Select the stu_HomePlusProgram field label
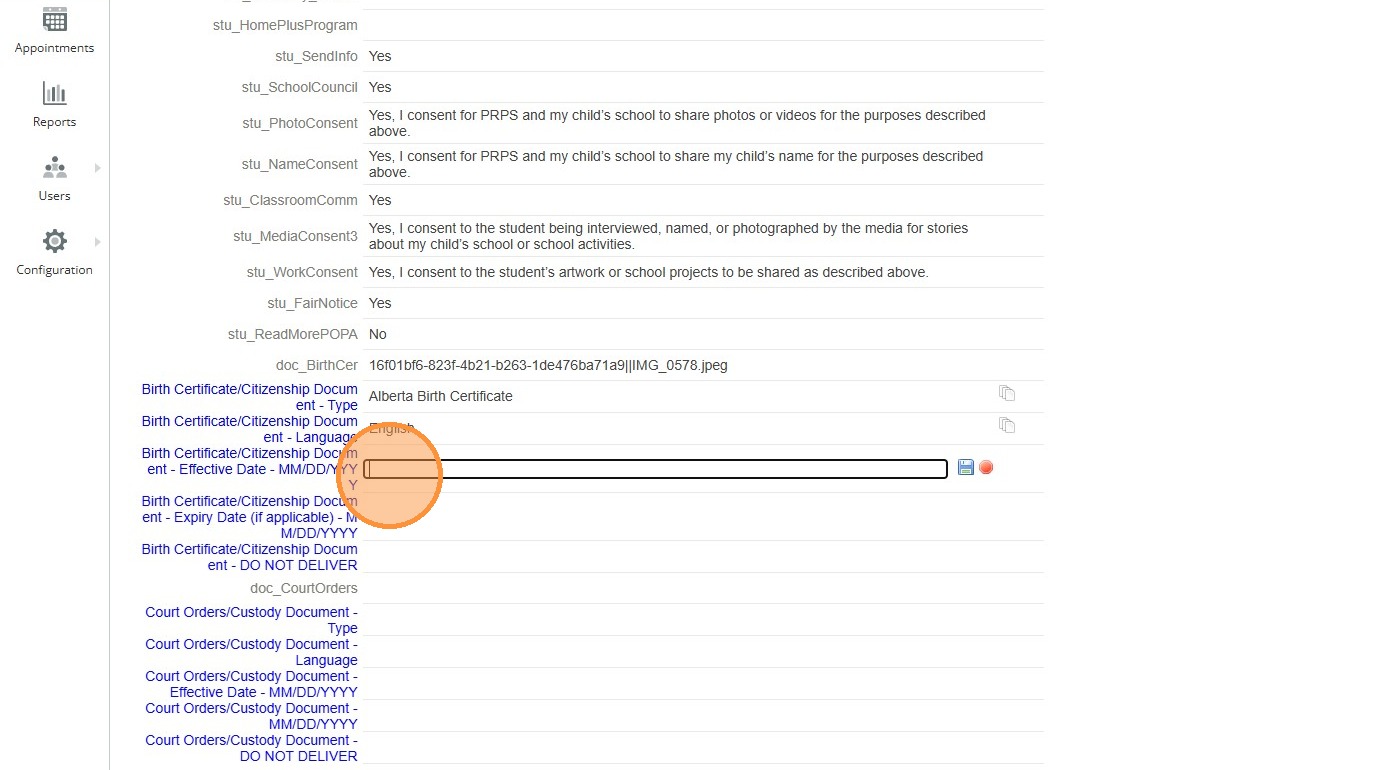 tap(285, 25)
